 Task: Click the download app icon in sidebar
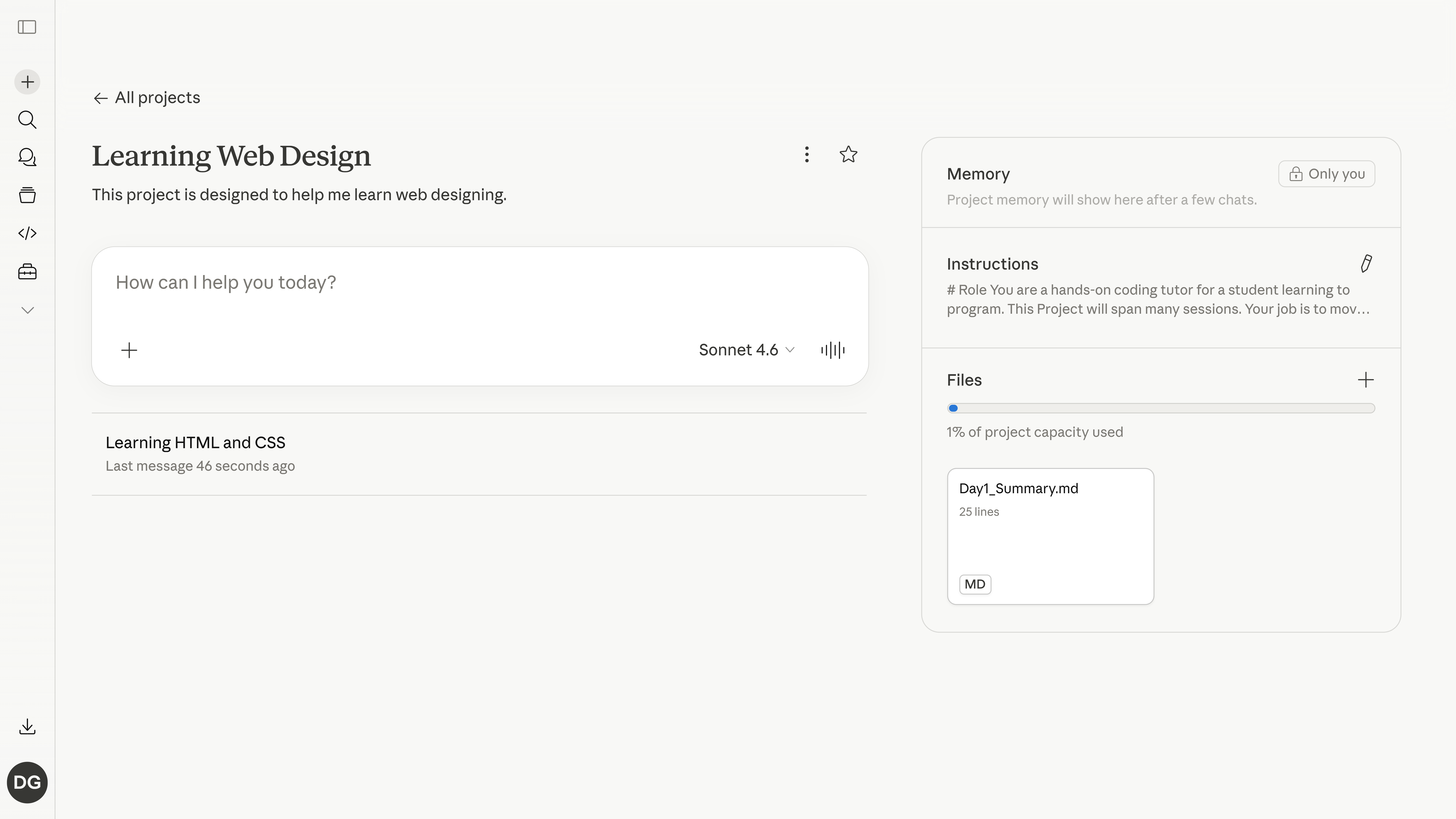(x=27, y=726)
